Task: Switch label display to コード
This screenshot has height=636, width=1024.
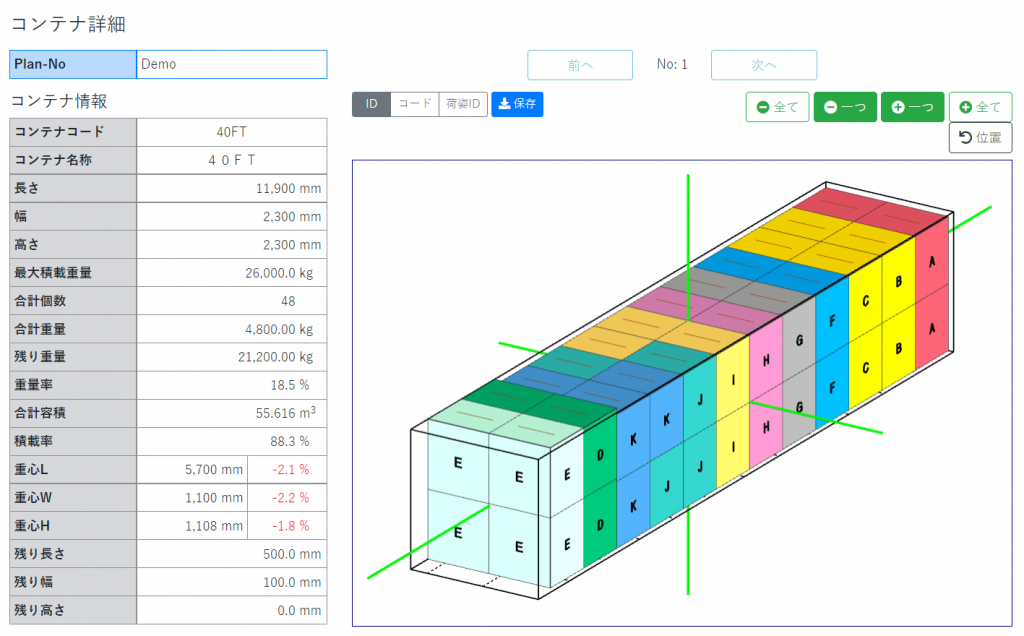Action: 414,104
